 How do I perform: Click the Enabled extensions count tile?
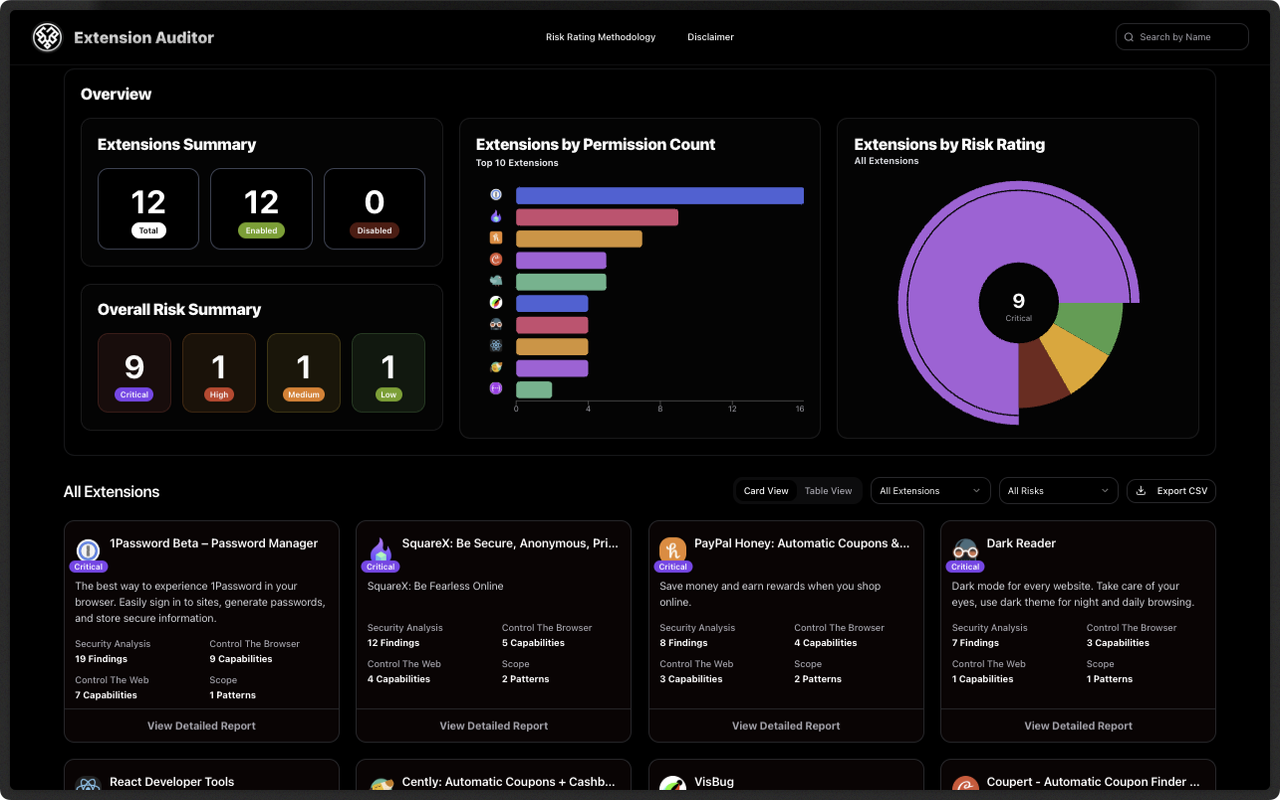[x=261, y=209]
